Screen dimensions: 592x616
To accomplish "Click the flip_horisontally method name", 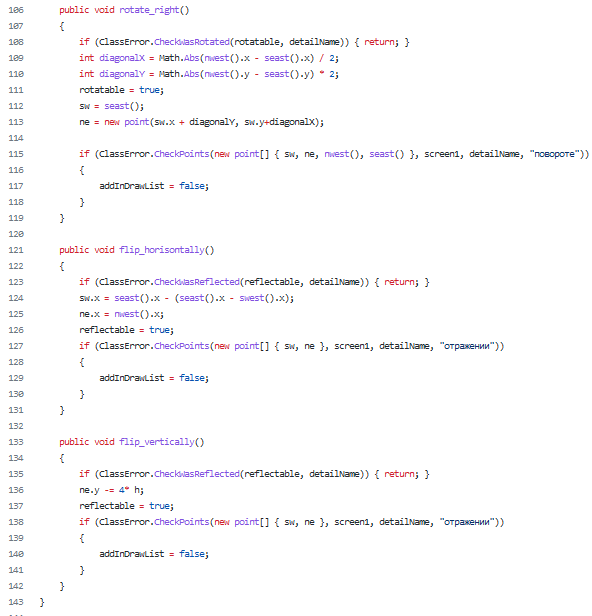I will [x=162, y=250].
